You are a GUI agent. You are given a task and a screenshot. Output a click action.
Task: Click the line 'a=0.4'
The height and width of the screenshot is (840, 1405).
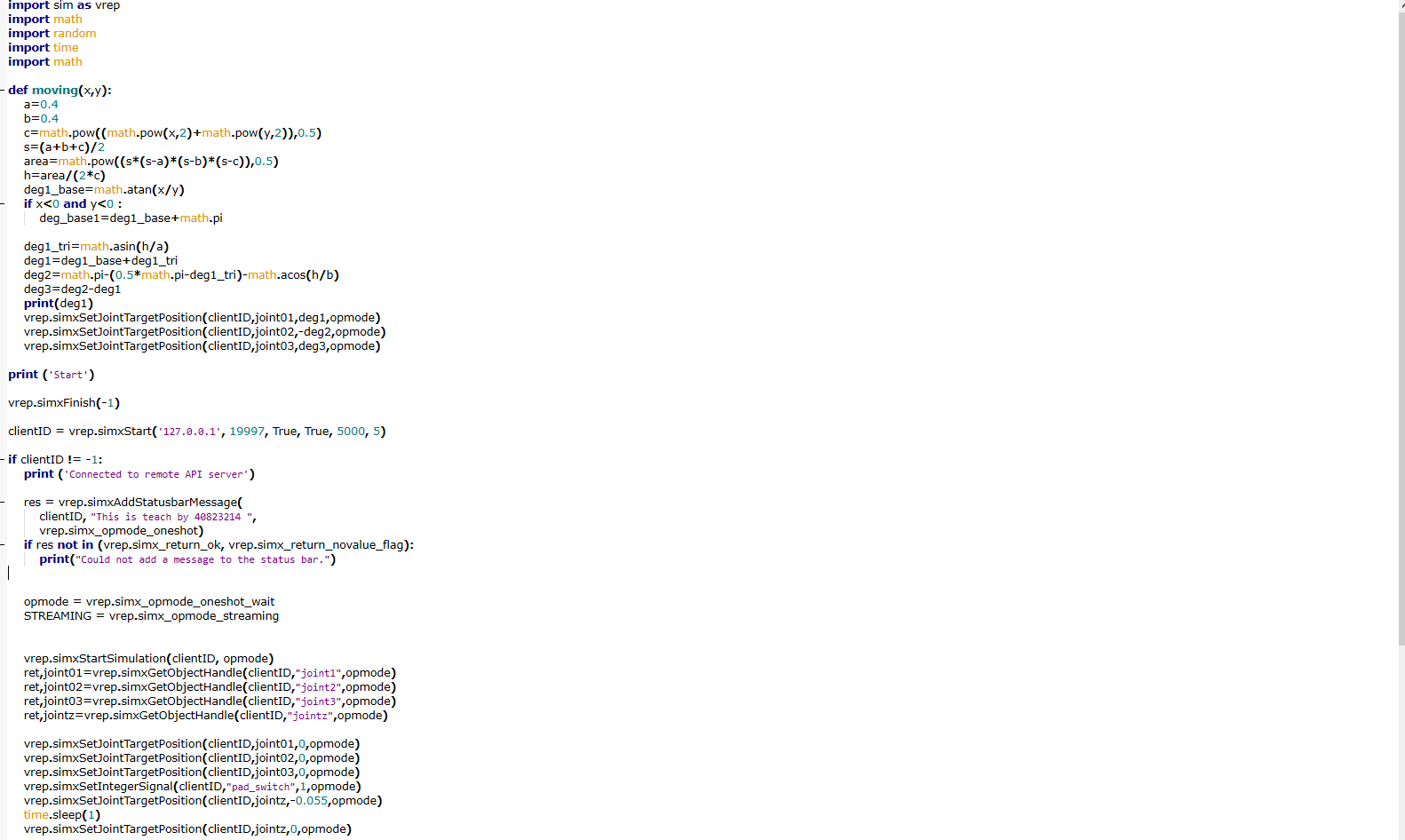tap(41, 105)
